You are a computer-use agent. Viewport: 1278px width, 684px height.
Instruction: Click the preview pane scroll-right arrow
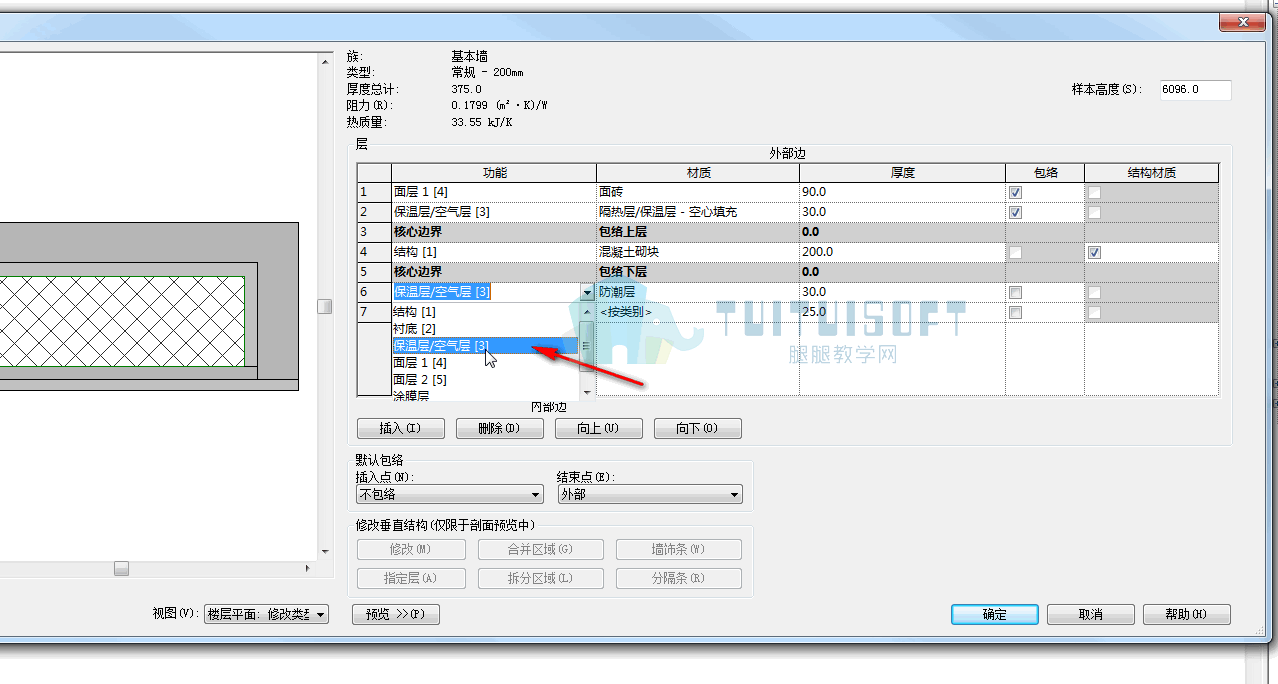pyautogui.click(x=308, y=568)
